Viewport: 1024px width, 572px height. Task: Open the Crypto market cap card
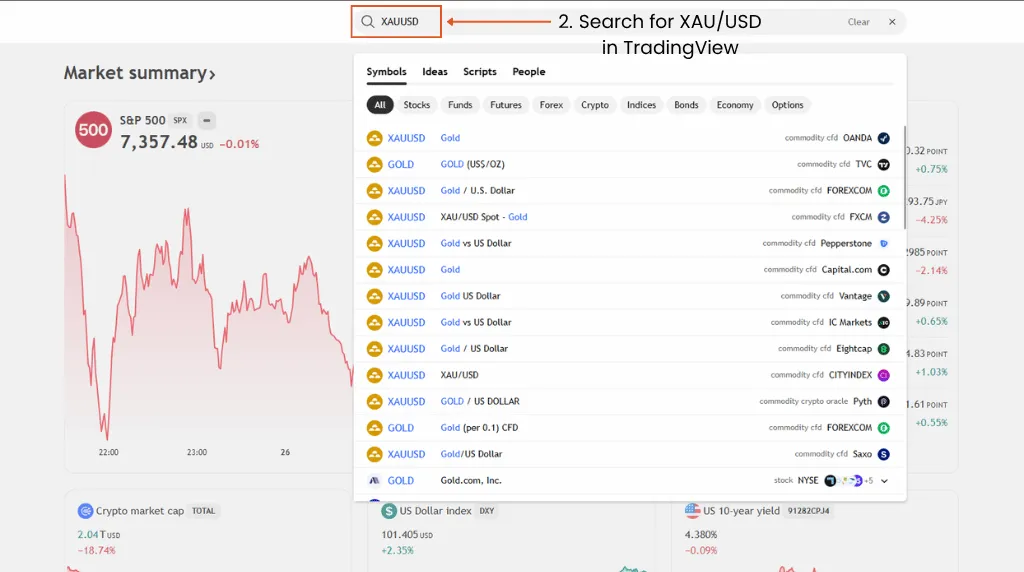tap(209, 532)
